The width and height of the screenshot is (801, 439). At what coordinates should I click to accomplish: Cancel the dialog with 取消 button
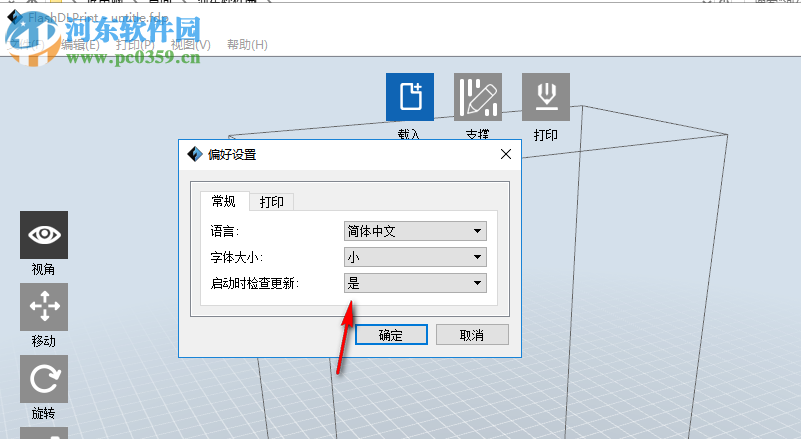pos(472,335)
